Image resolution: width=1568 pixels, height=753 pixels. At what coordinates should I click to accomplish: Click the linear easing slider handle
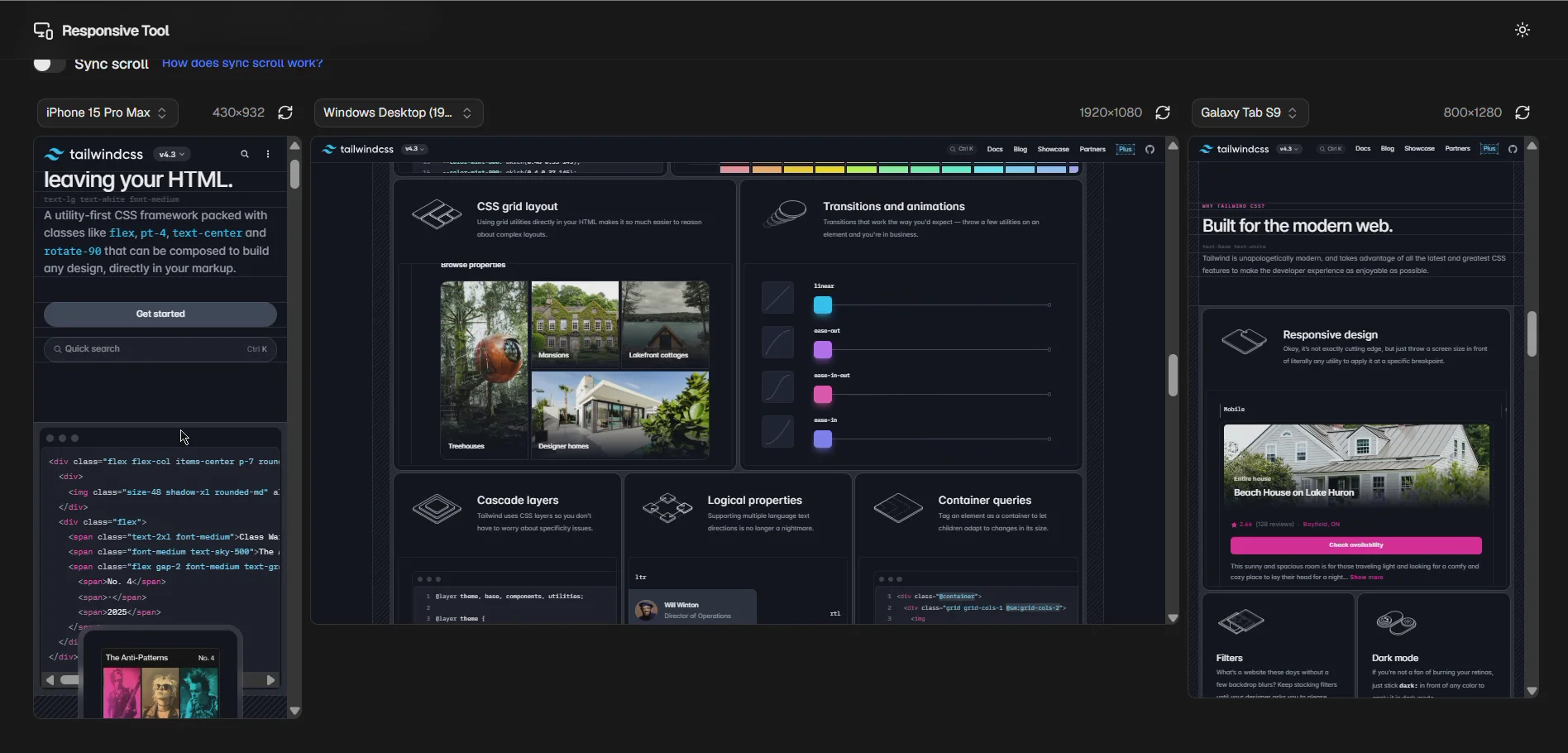(x=823, y=305)
